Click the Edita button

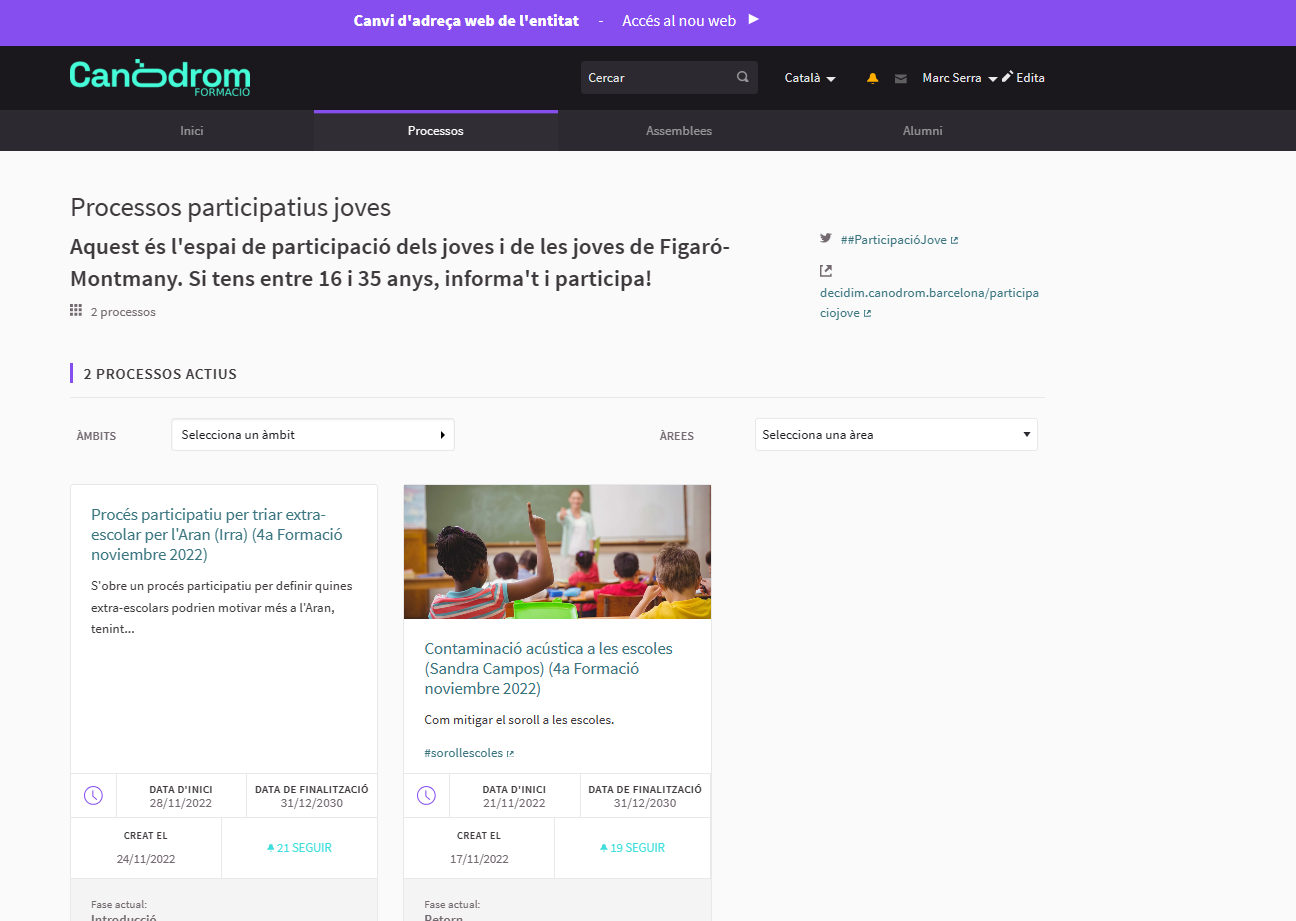pyautogui.click(x=1023, y=78)
